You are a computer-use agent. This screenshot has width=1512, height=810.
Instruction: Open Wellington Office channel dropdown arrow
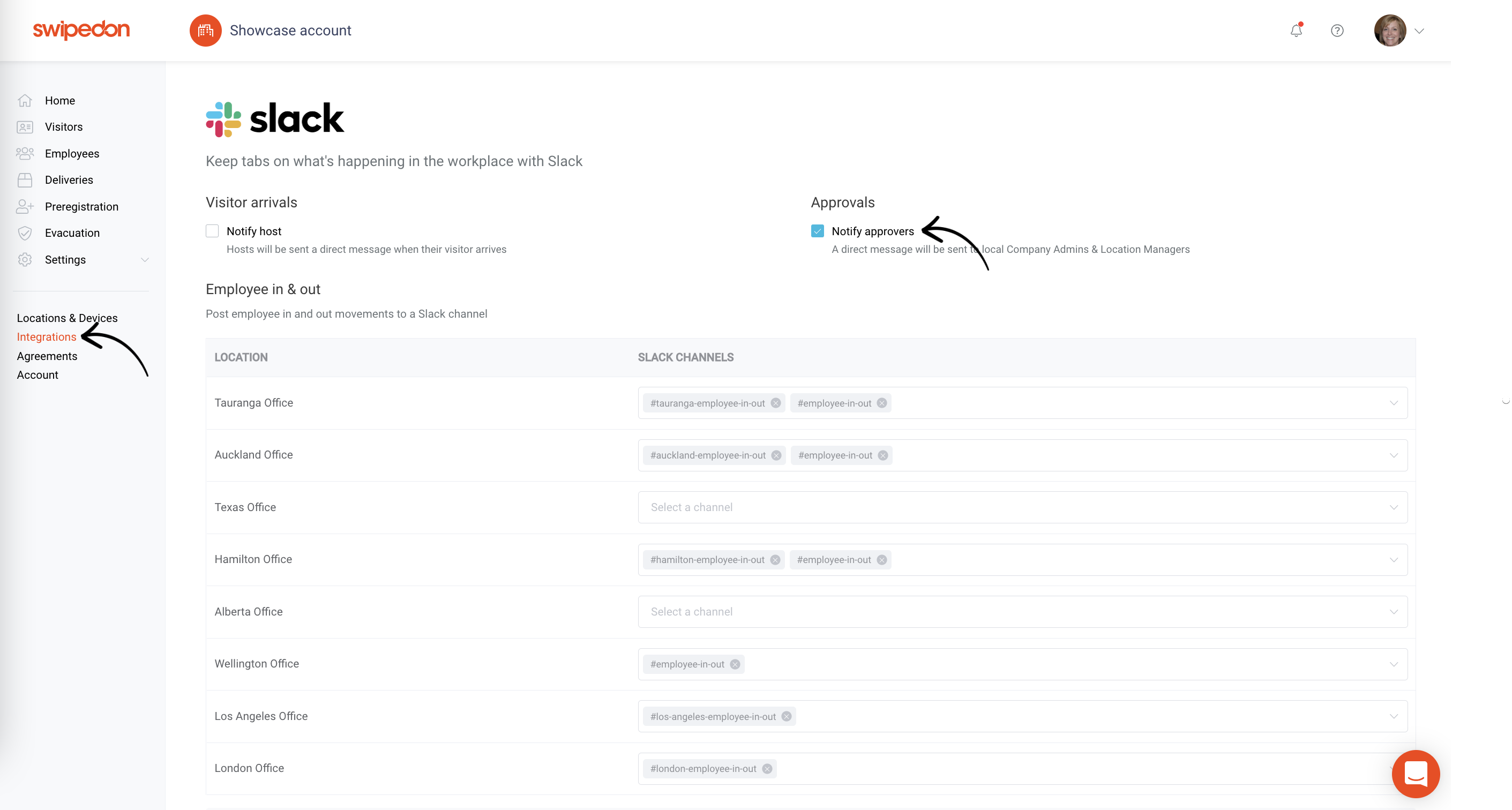click(1394, 664)
